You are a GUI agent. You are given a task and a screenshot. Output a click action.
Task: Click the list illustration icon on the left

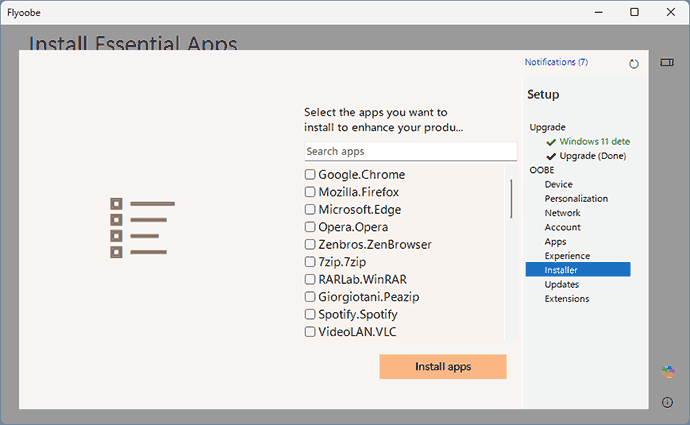(142, 228)
